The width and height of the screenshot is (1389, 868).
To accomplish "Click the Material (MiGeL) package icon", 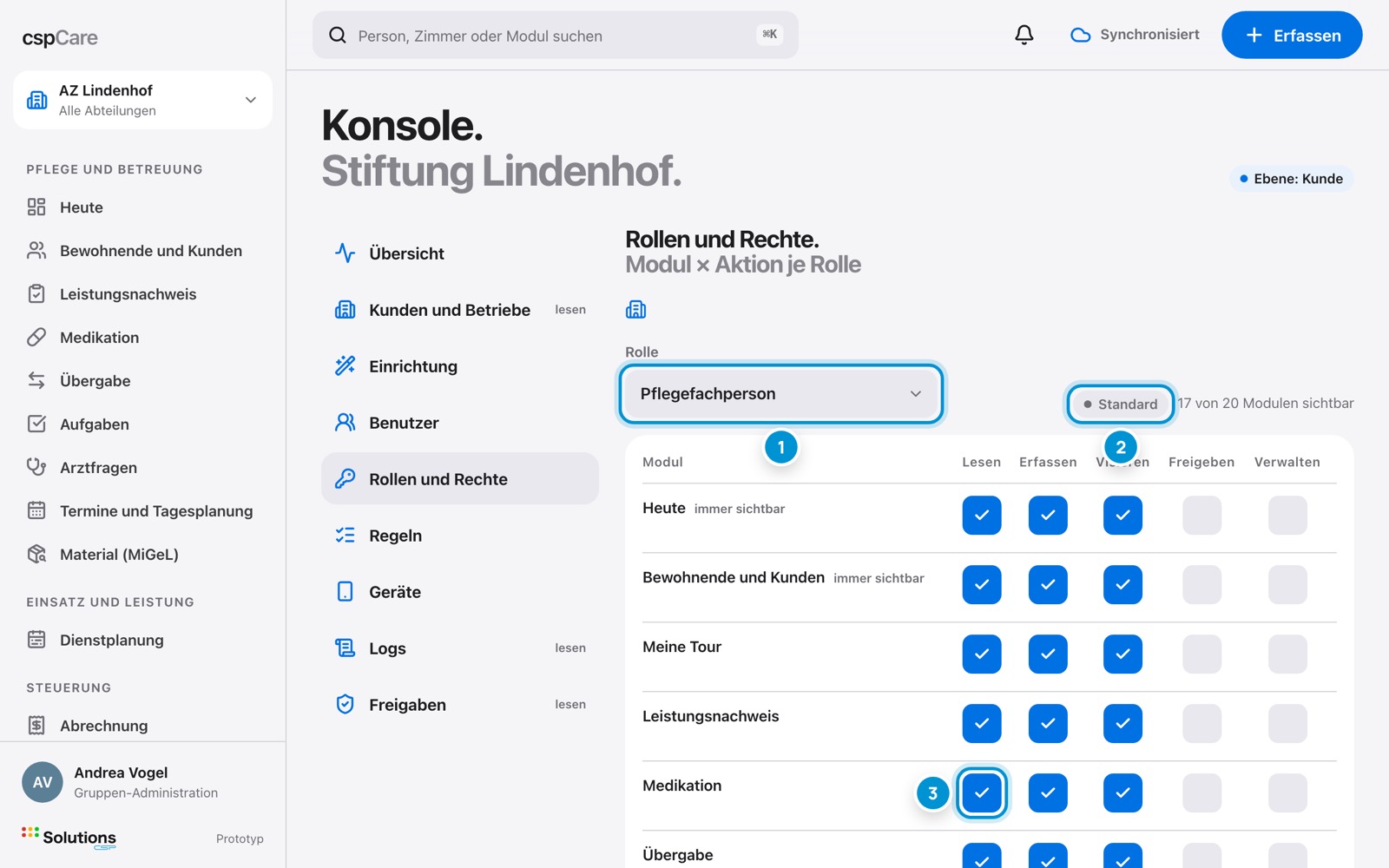I will pyautogui.click(x=36, y=554).
